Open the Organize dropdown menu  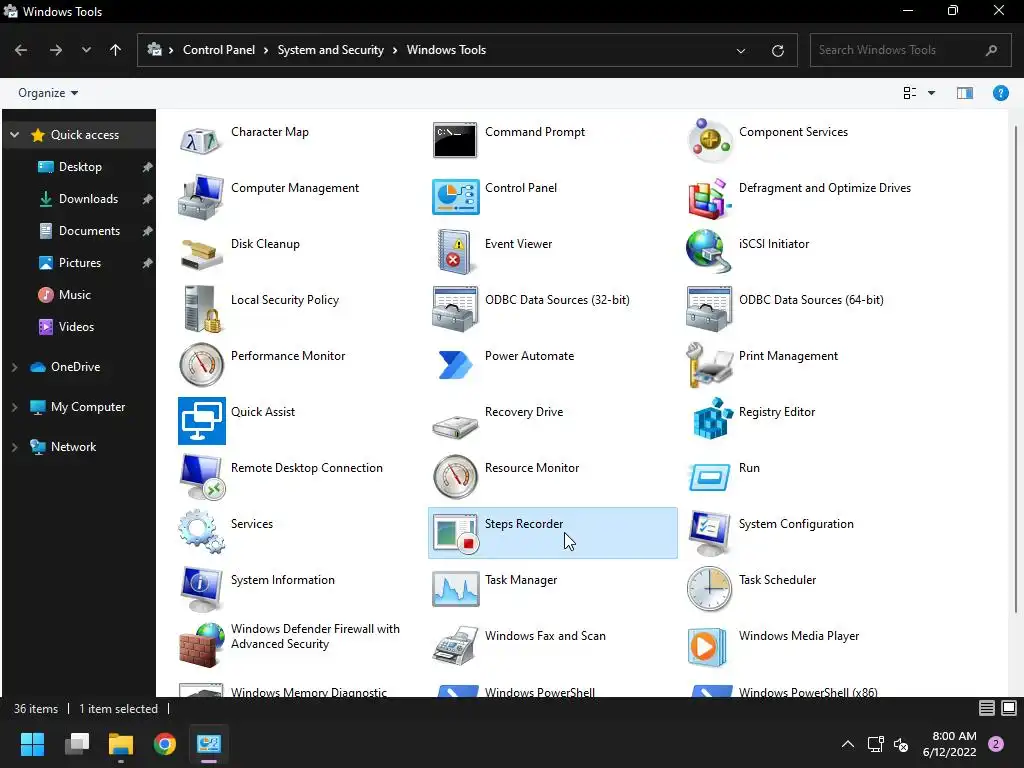tap(48, 93)
